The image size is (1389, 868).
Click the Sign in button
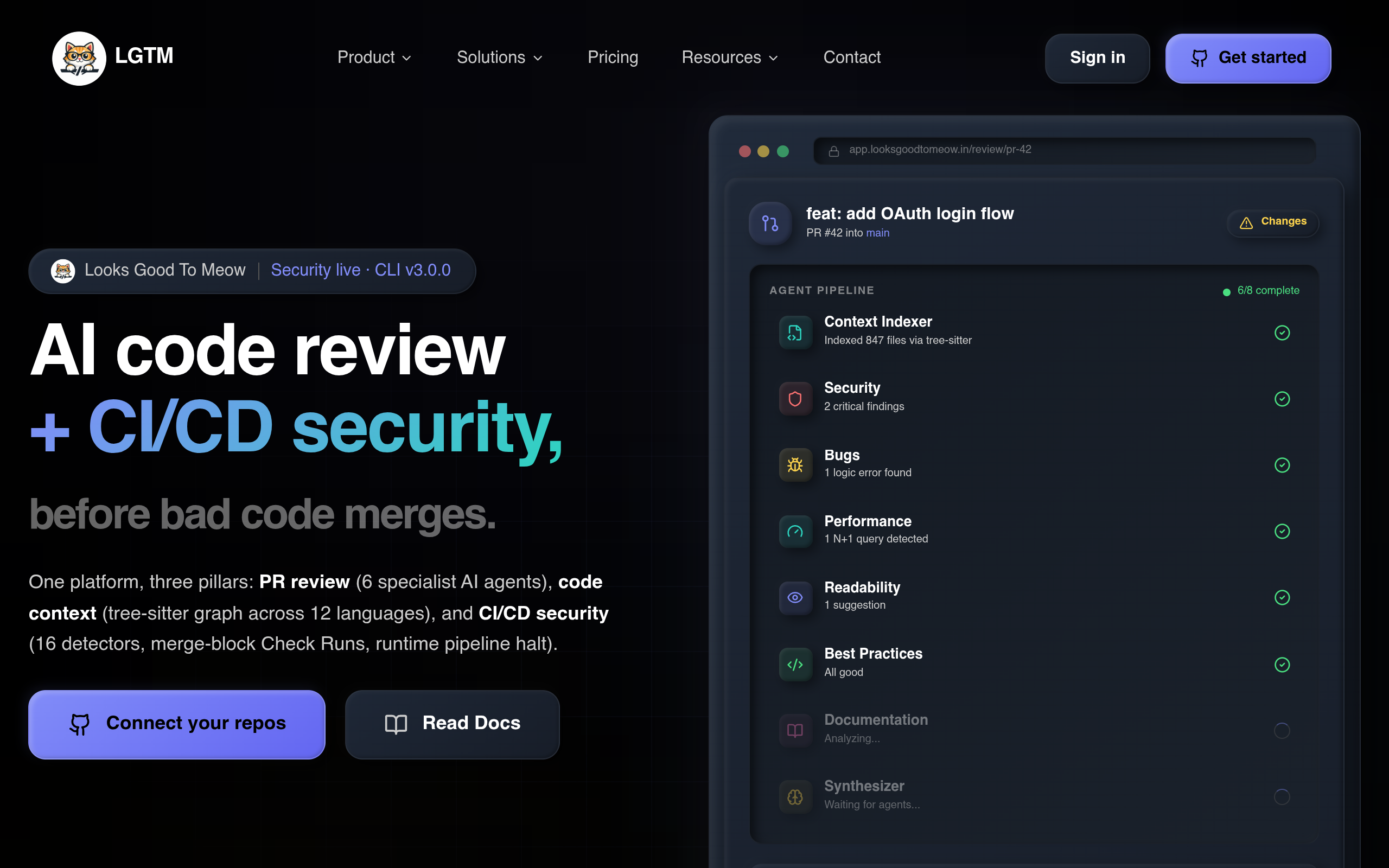click(1098, 58)
